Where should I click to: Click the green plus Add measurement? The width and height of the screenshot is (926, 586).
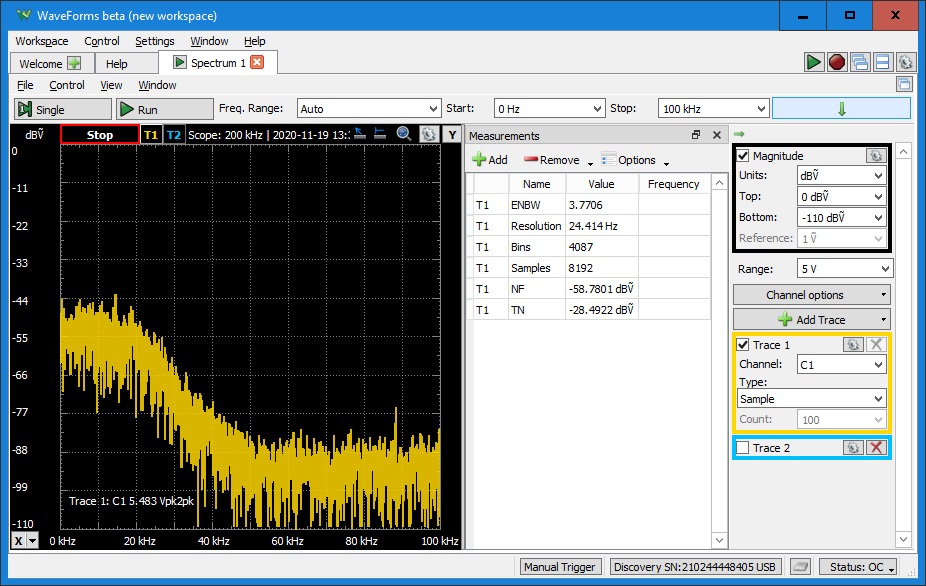[490, 160]
